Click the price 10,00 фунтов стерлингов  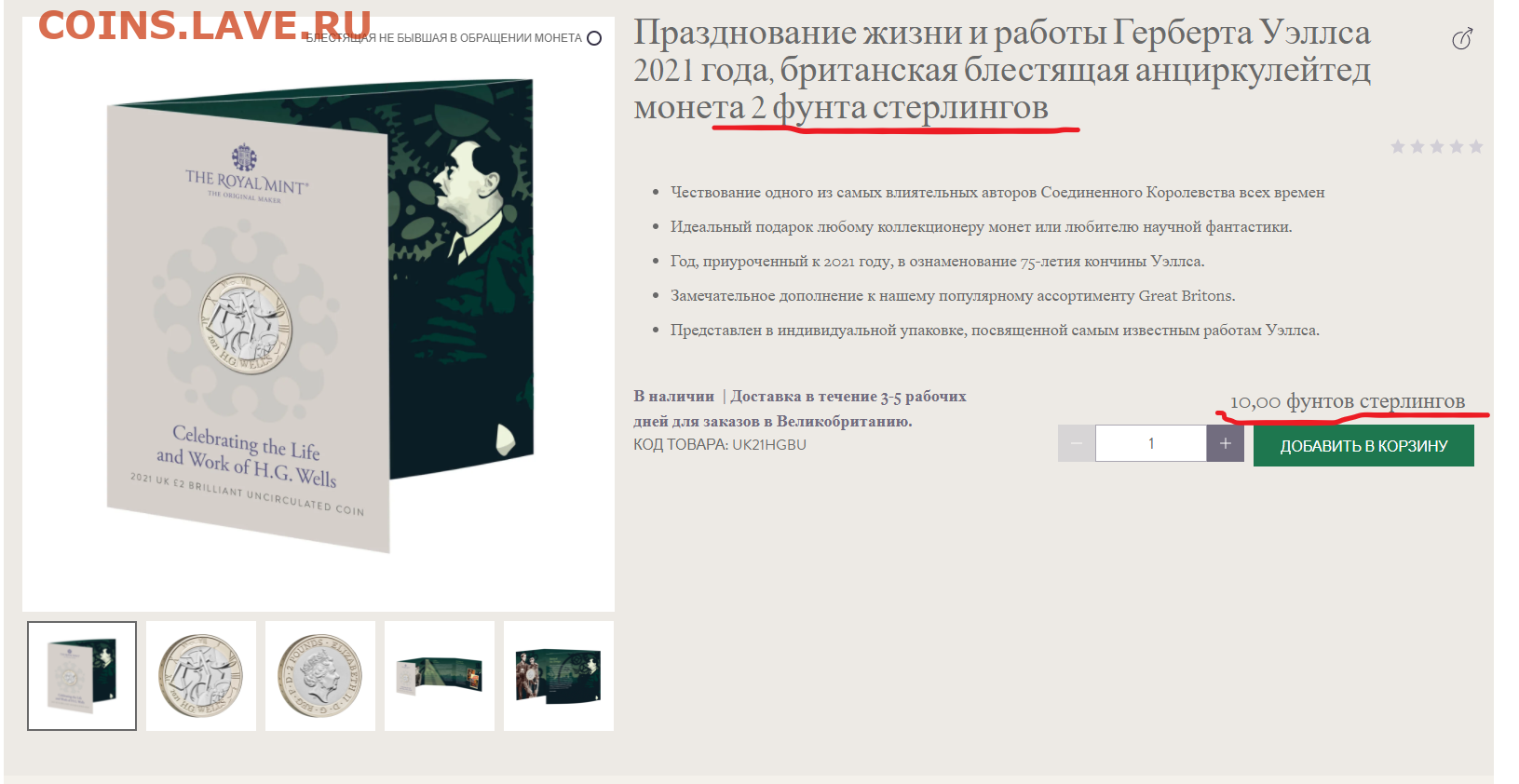point(1347,401)
